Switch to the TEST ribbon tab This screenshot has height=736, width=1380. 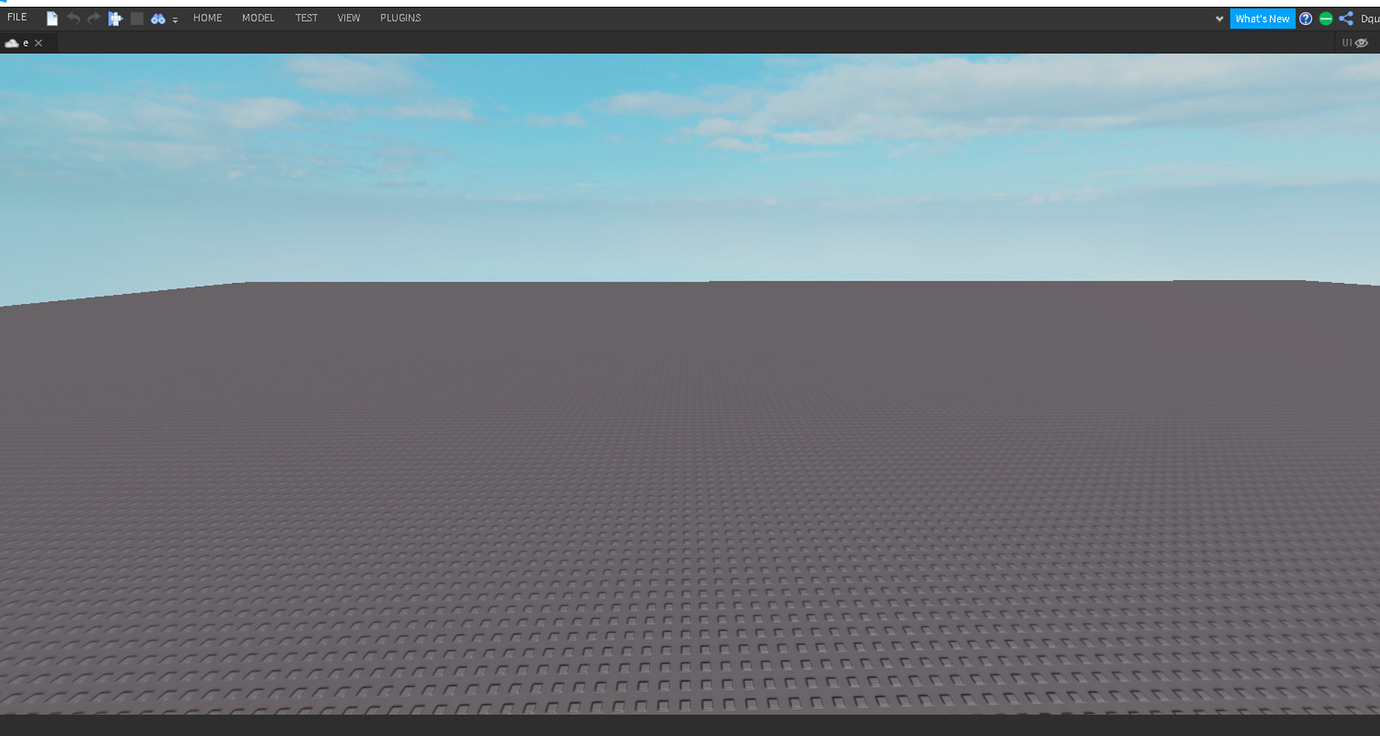[x=306, y=17]
